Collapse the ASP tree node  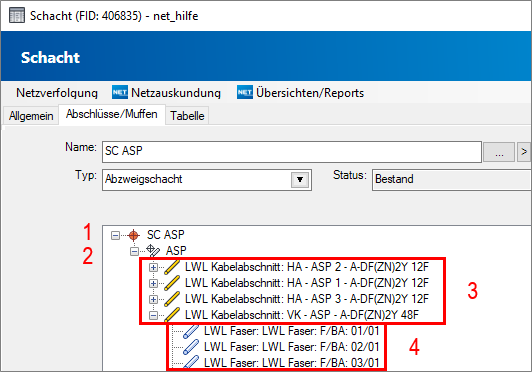pos(134,251)
